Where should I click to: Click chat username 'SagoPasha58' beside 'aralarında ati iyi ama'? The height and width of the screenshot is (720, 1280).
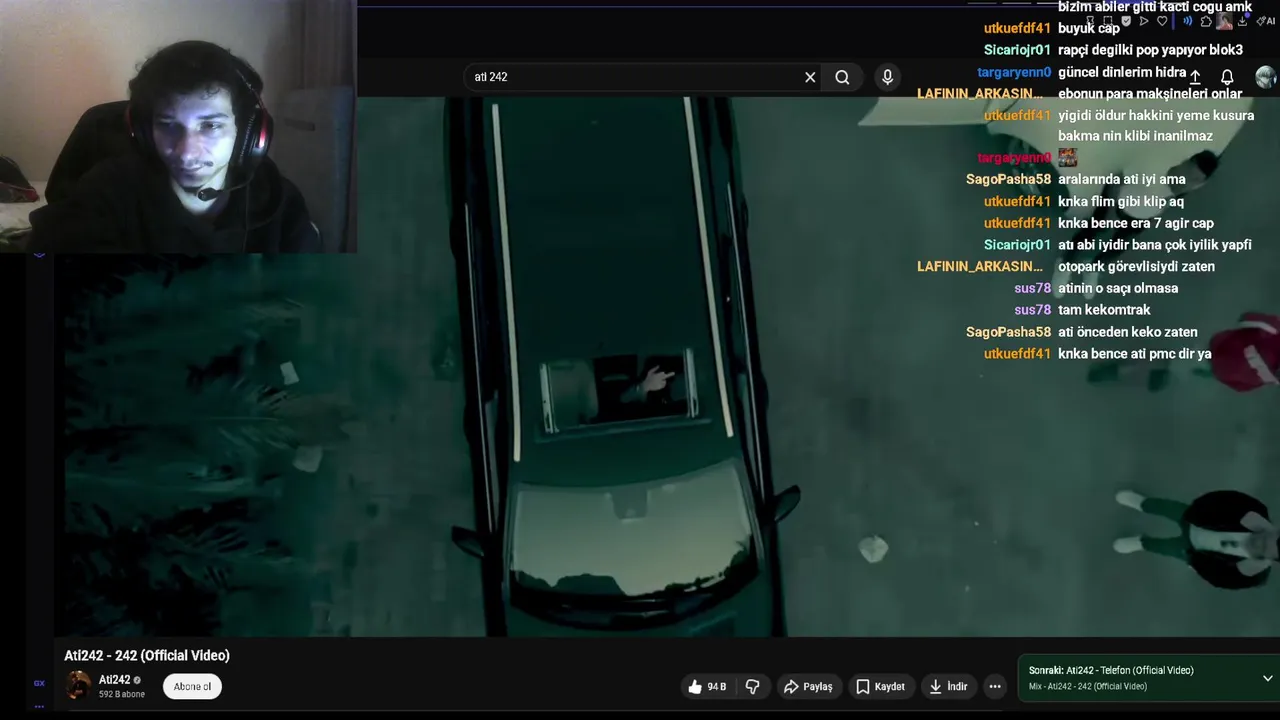click(1008, 179)
